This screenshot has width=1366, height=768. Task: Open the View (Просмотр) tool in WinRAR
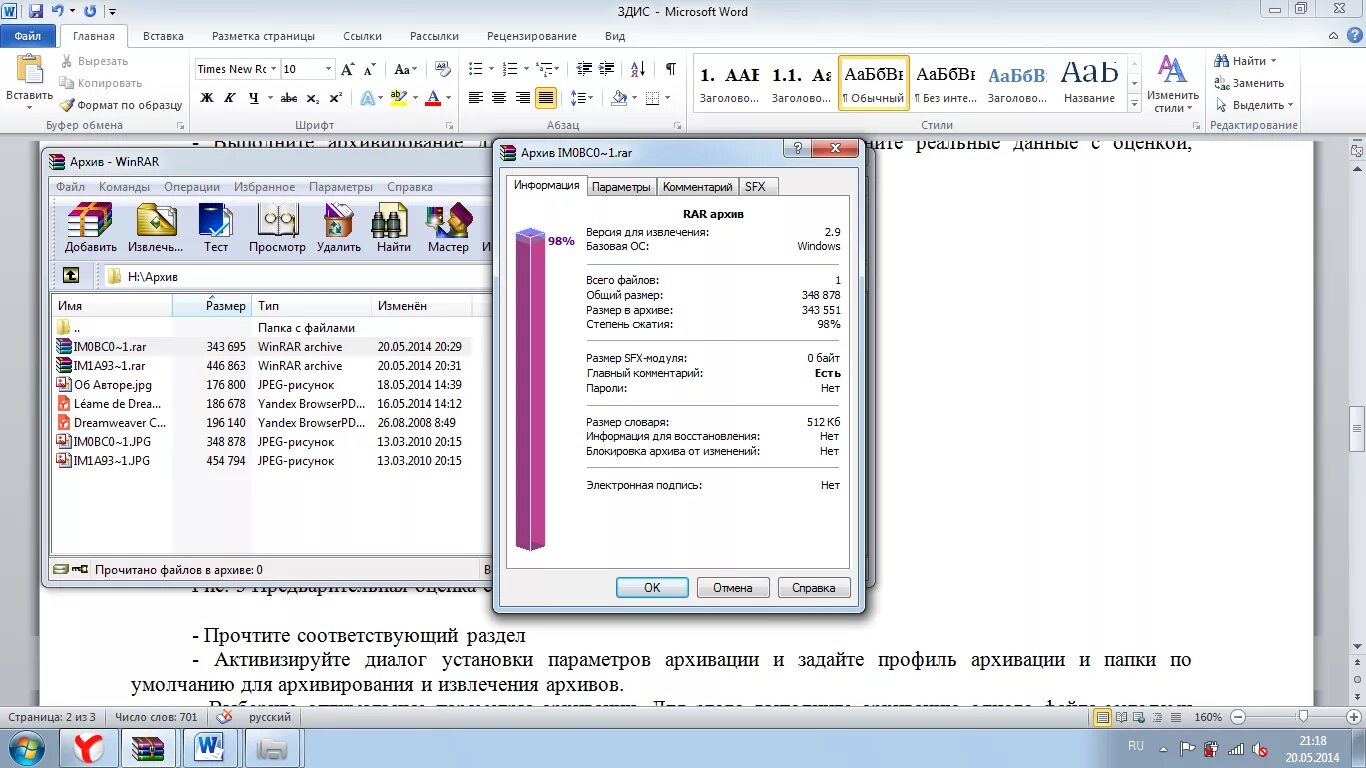pyautogui.click(x=277, y=227)
